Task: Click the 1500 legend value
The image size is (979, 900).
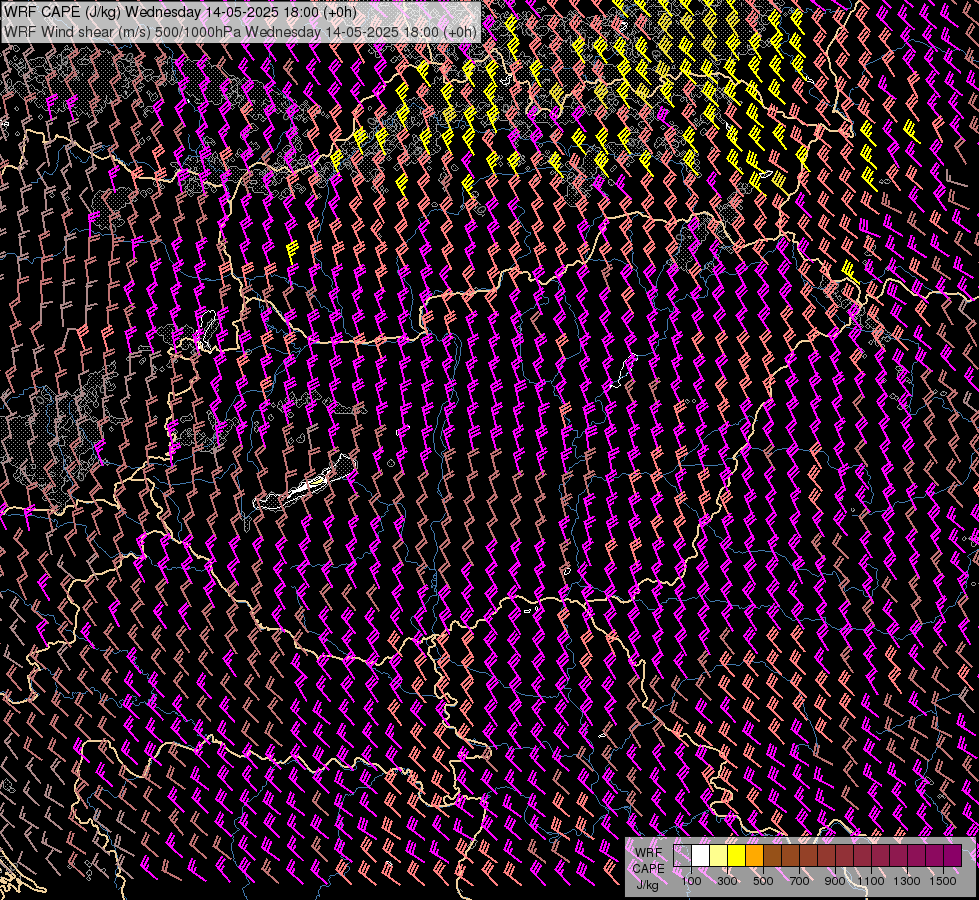Action: point(943,881)
